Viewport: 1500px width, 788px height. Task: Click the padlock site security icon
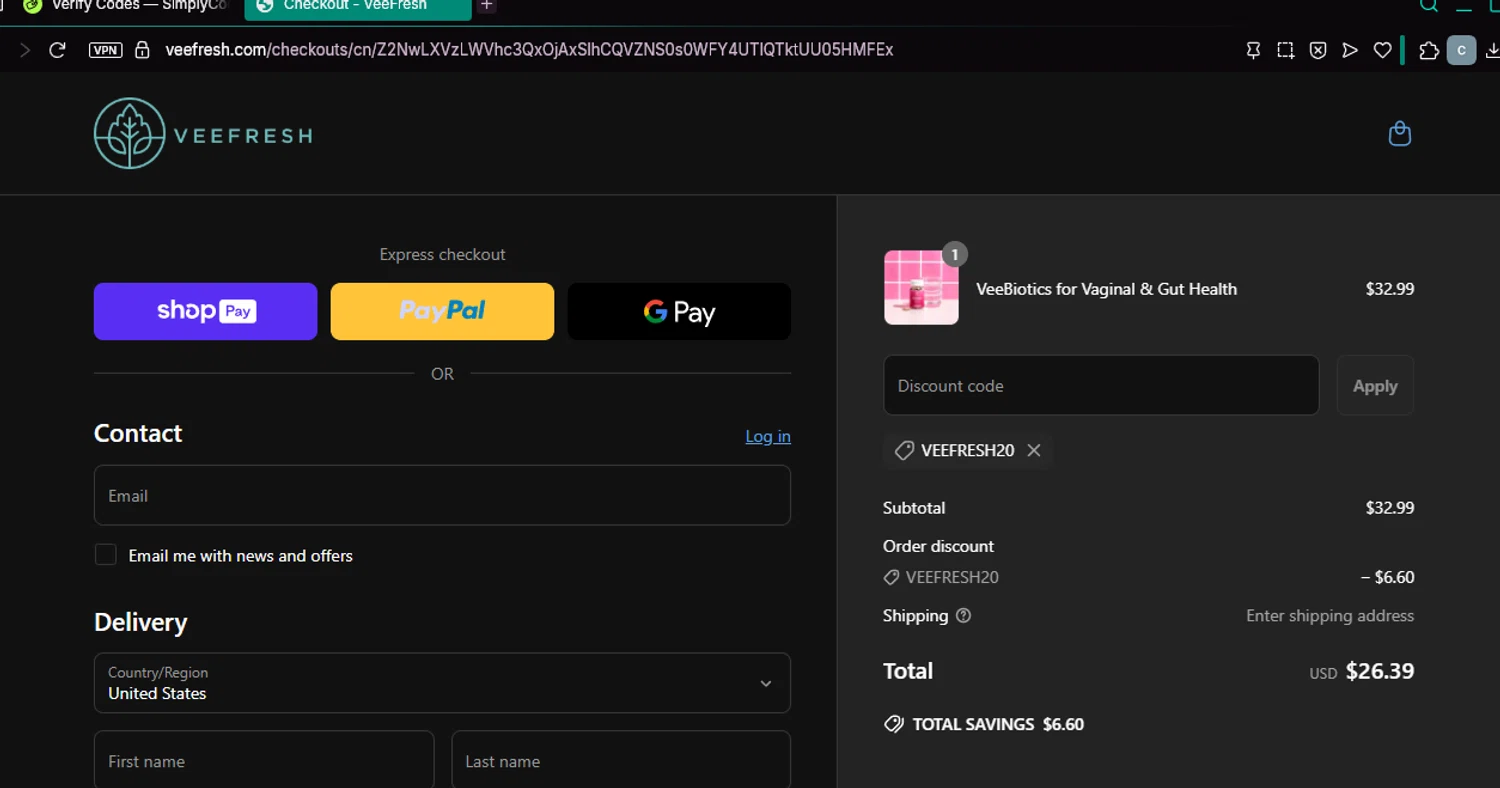142,50
